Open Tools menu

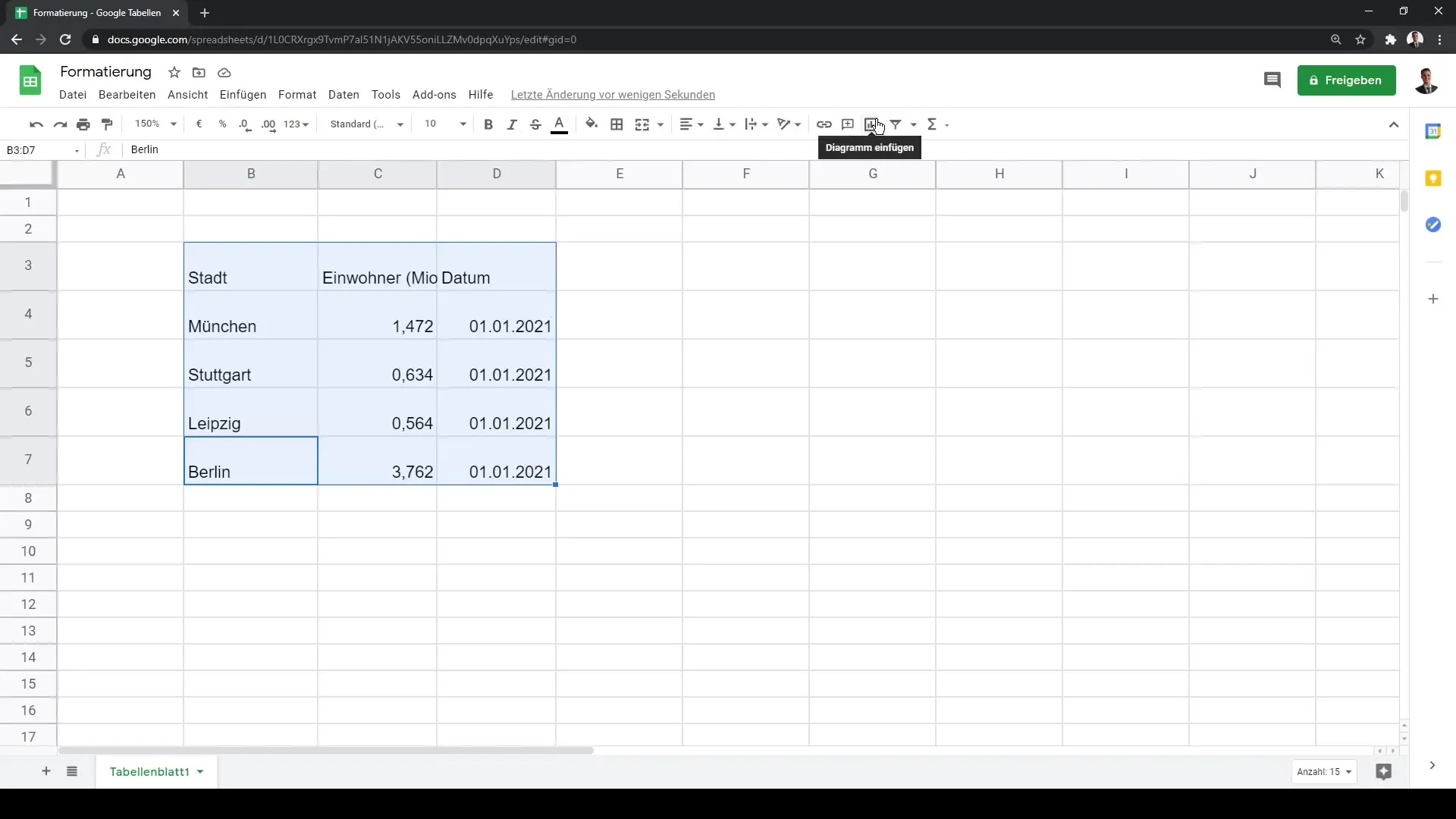pos(386,95)
